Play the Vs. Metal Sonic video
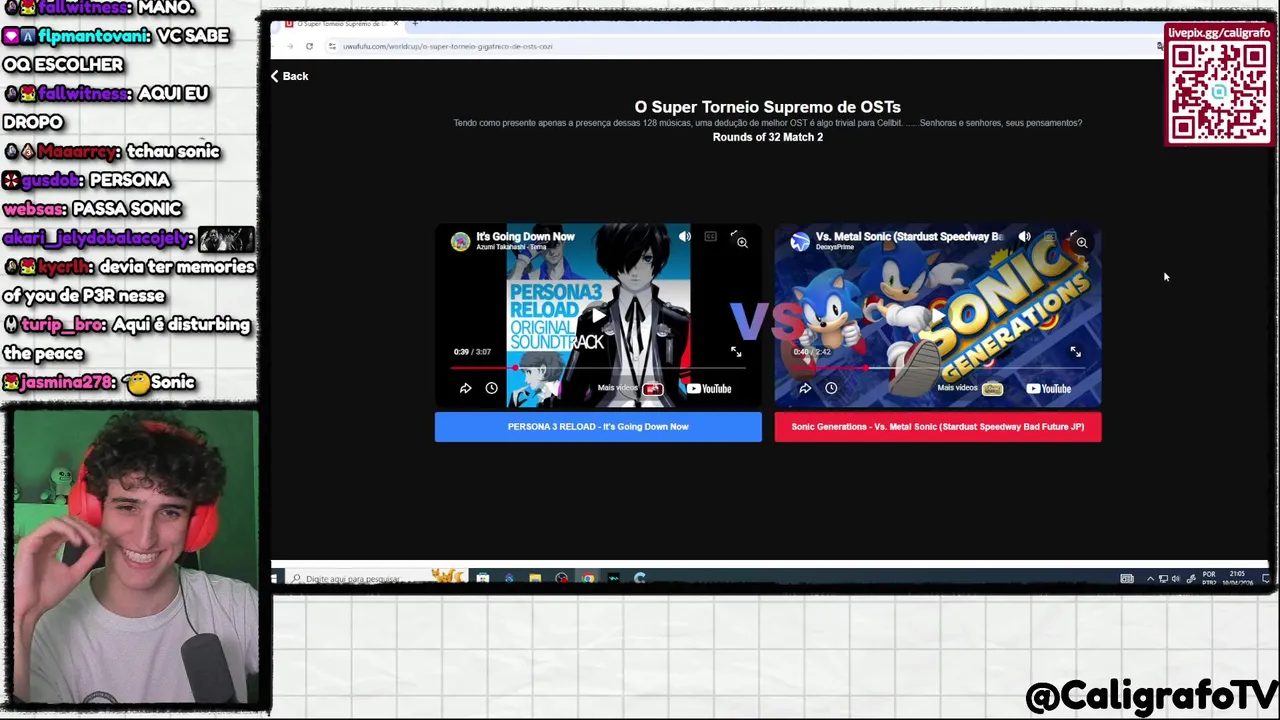Viewport: 1280px width, 720px height. (x=938, y=316)
